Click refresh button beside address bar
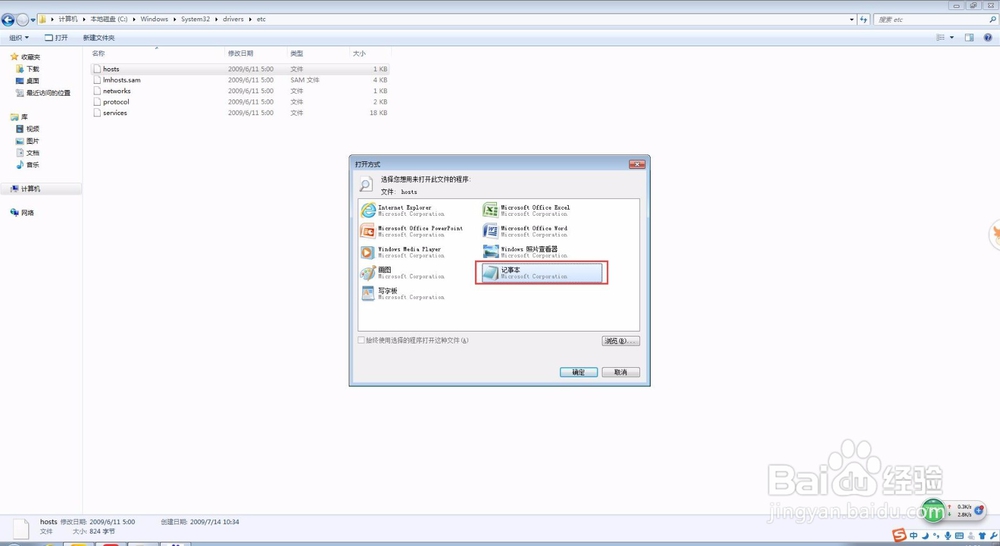1000x546 pixels. pos(864,20)
